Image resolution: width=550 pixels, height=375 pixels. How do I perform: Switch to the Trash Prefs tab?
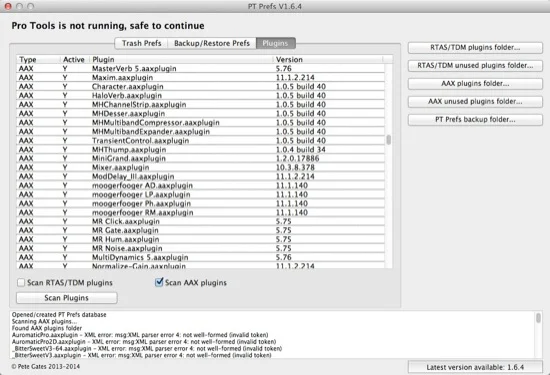[141, 43]
